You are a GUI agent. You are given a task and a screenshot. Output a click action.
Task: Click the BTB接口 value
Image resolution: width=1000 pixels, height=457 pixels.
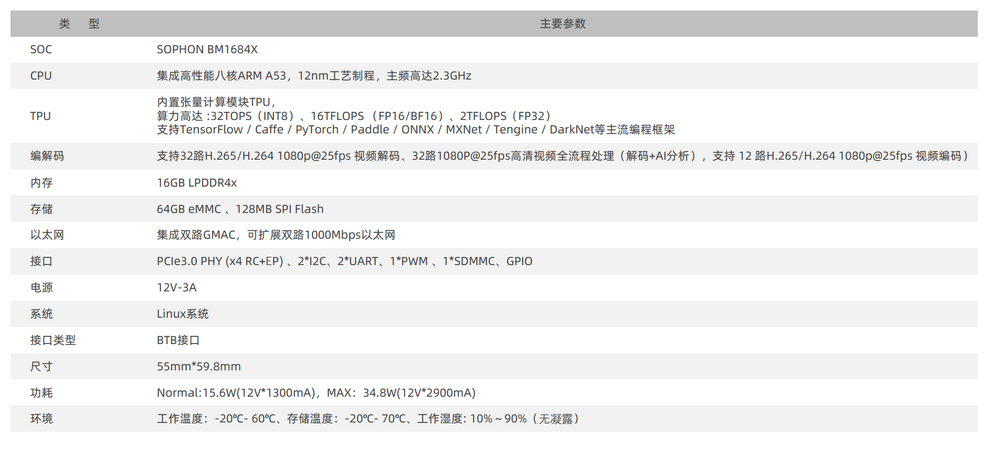pyautogui.click(x=178, y=340)
